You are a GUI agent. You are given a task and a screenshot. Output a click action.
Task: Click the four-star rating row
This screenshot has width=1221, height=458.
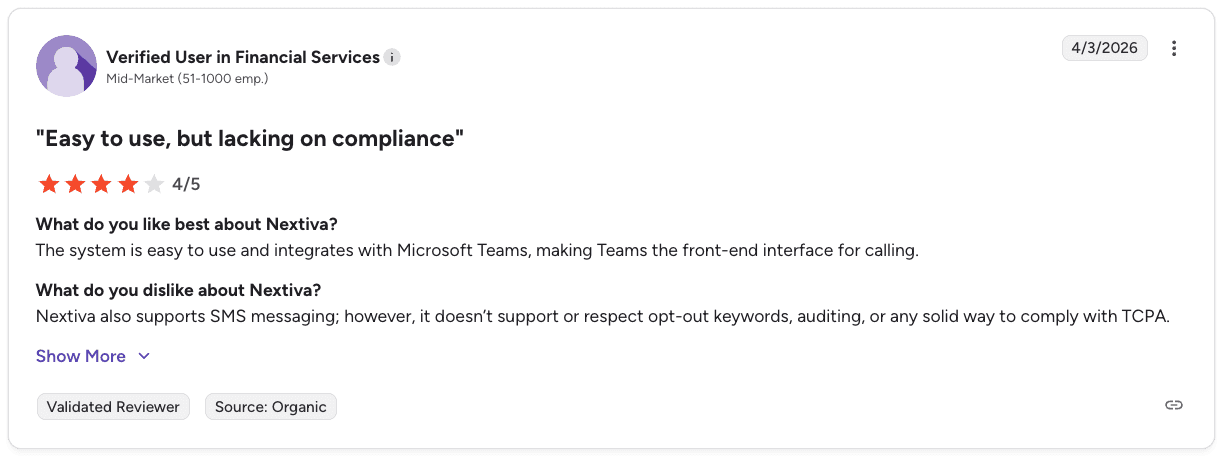click(100, 184)
